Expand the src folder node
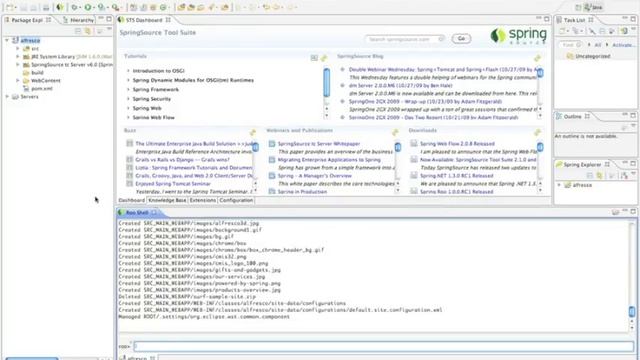This screenshot has height=360, width=640. (x=18, y=48)
